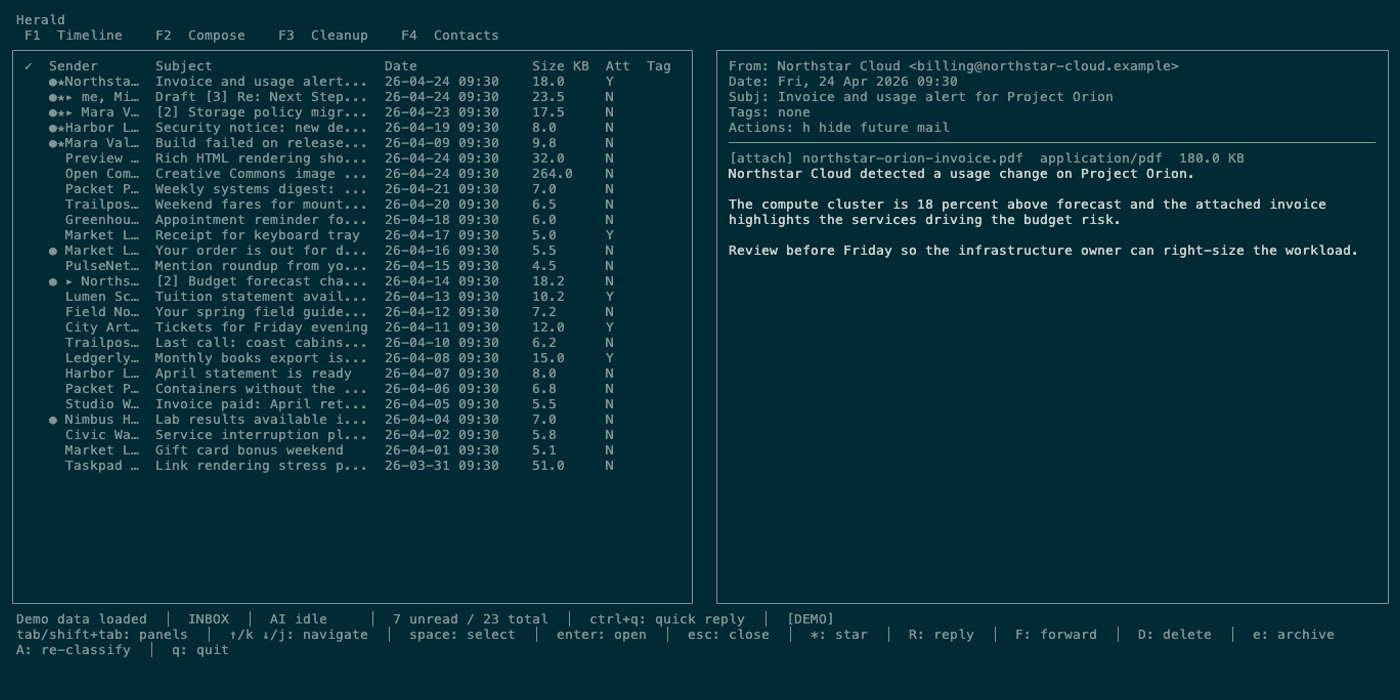Select the 'Rich HTML rendering sho' message
This screenshot has height=700, width=1400.
pyautogui.click(x=352, y=158)
